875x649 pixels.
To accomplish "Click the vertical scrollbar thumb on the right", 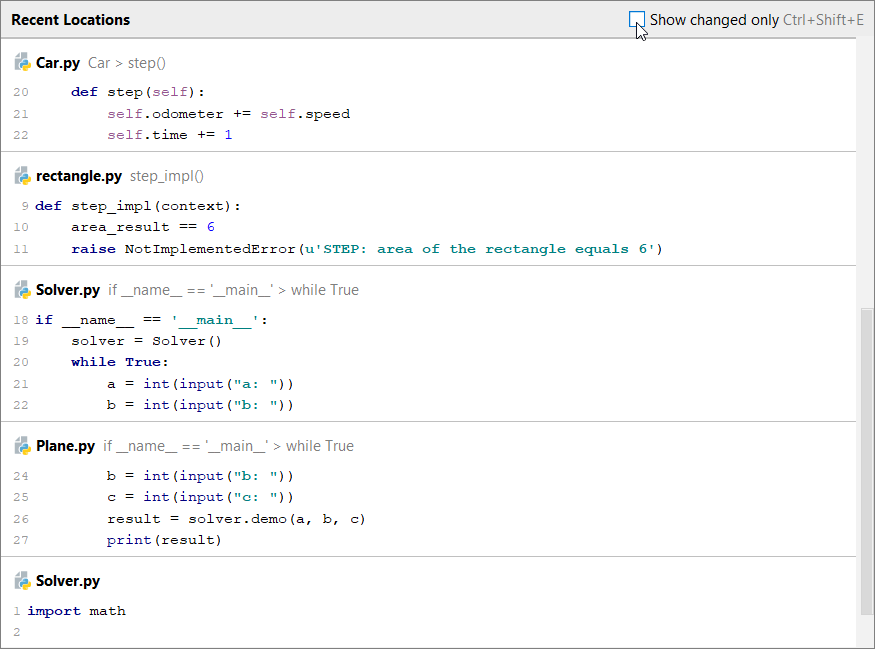I will click(x=866, y=460).
